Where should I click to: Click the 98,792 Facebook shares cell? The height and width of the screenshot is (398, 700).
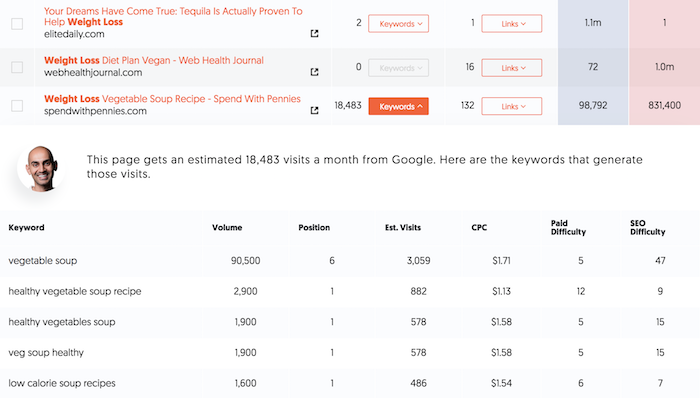coord(593,105)
